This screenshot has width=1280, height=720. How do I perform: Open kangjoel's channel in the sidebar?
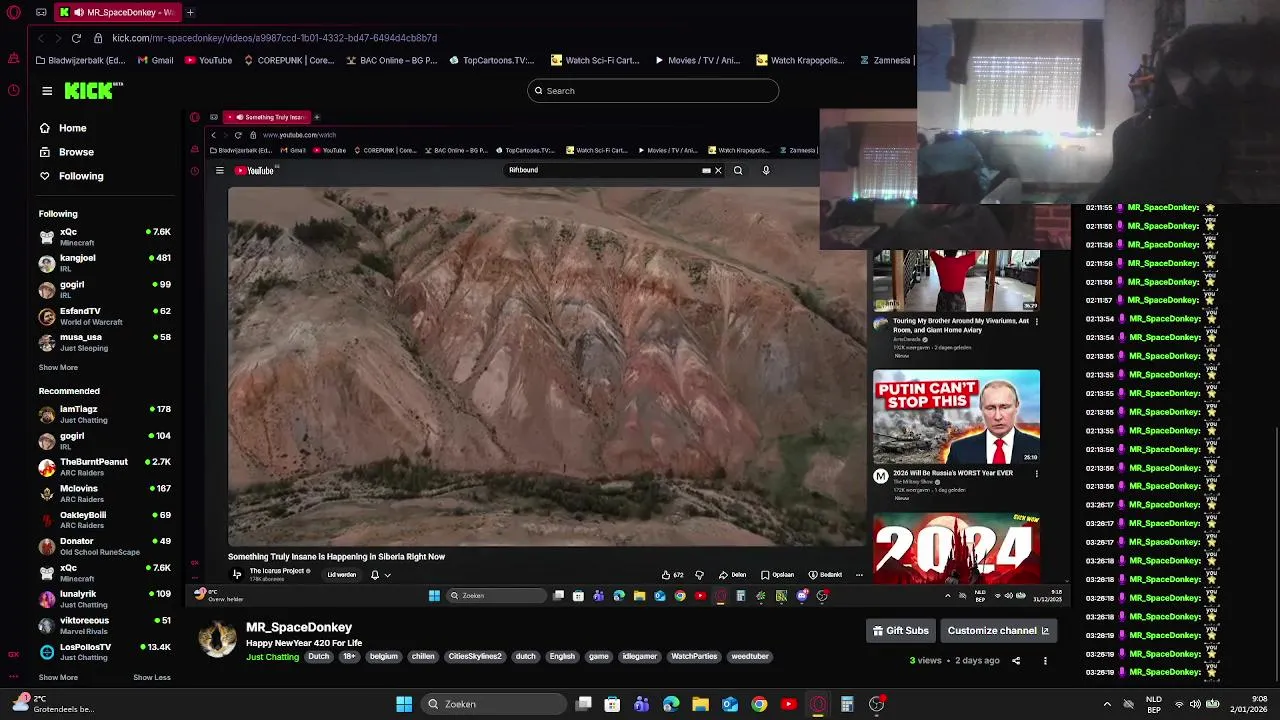(x=104, y=263)
